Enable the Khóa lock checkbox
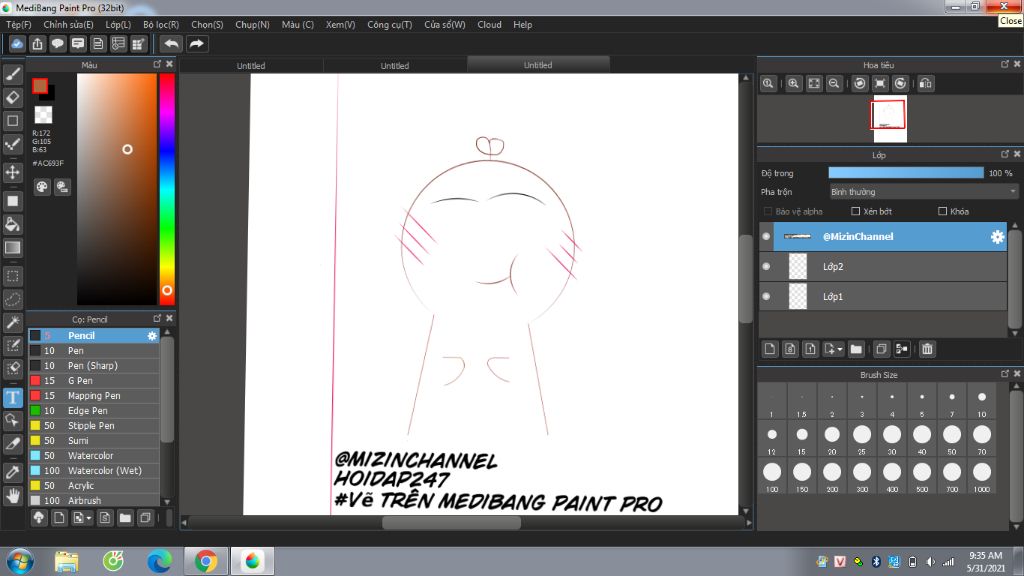The height and width of the screenshot is (576, 1024). (942, 212)
